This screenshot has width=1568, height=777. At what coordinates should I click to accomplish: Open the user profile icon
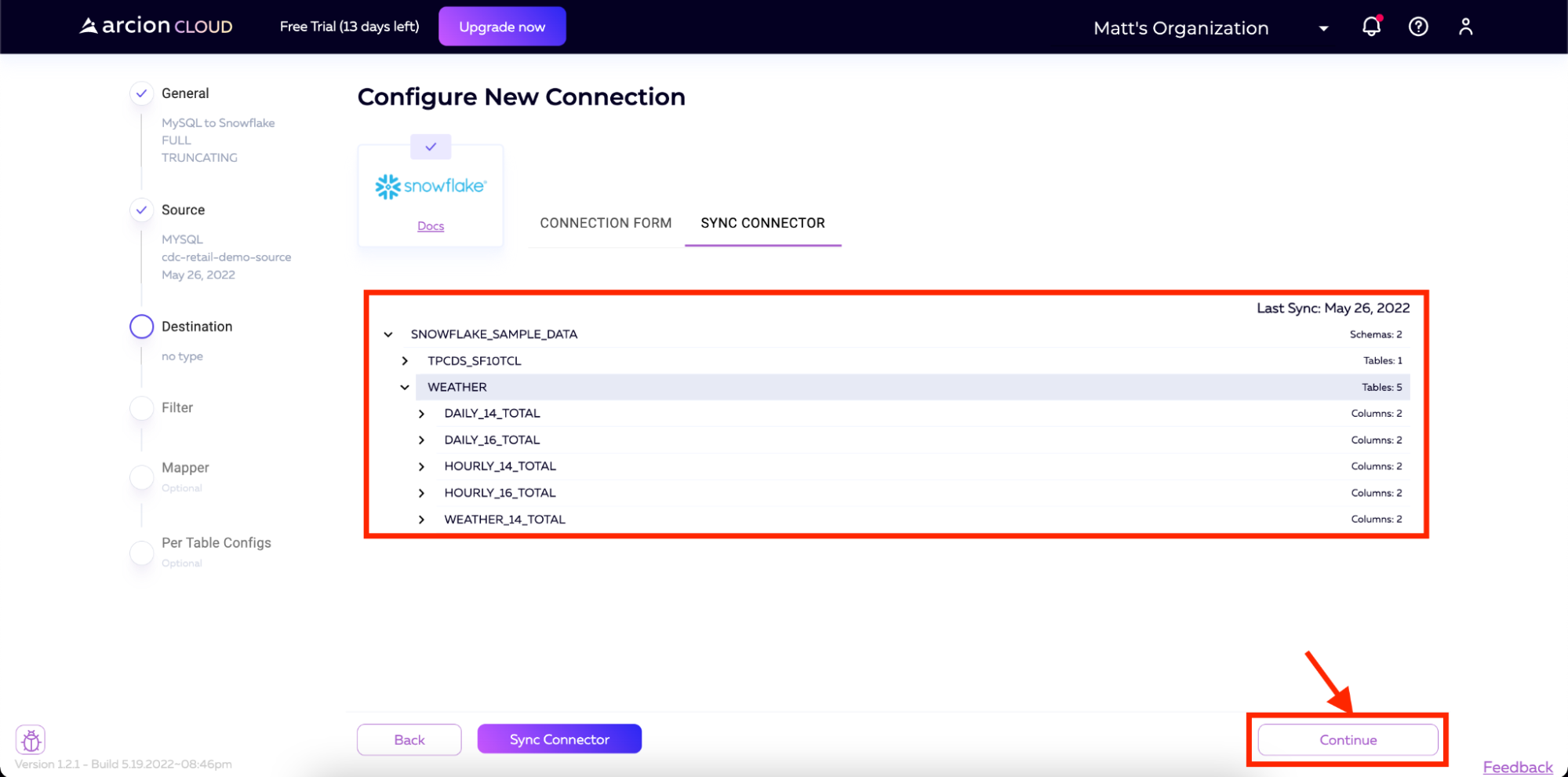1465,27
